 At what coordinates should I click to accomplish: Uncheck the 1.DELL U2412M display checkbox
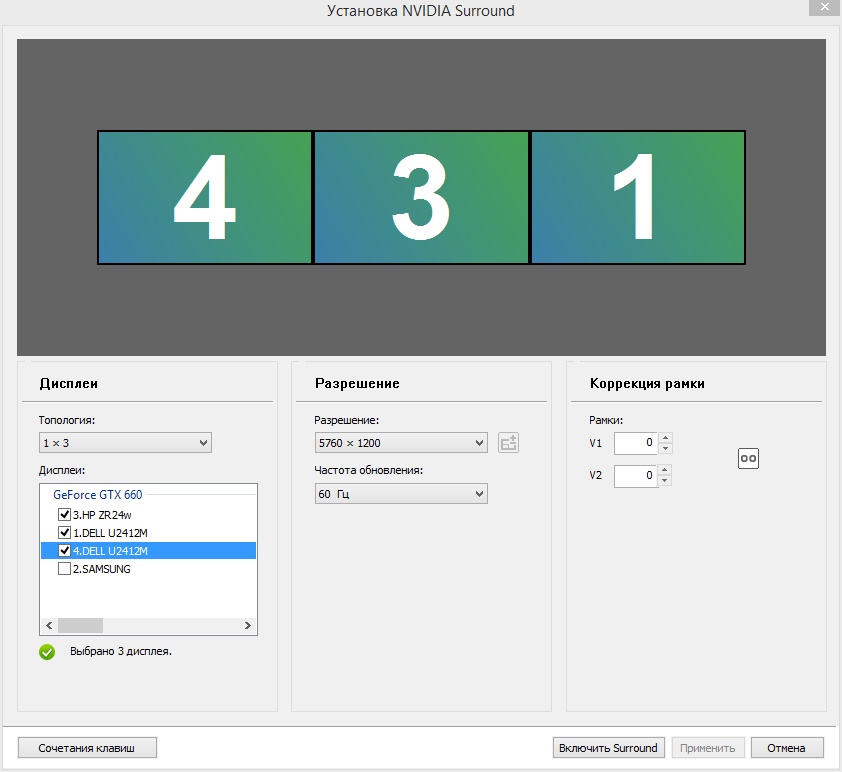(x=65, y=532)
